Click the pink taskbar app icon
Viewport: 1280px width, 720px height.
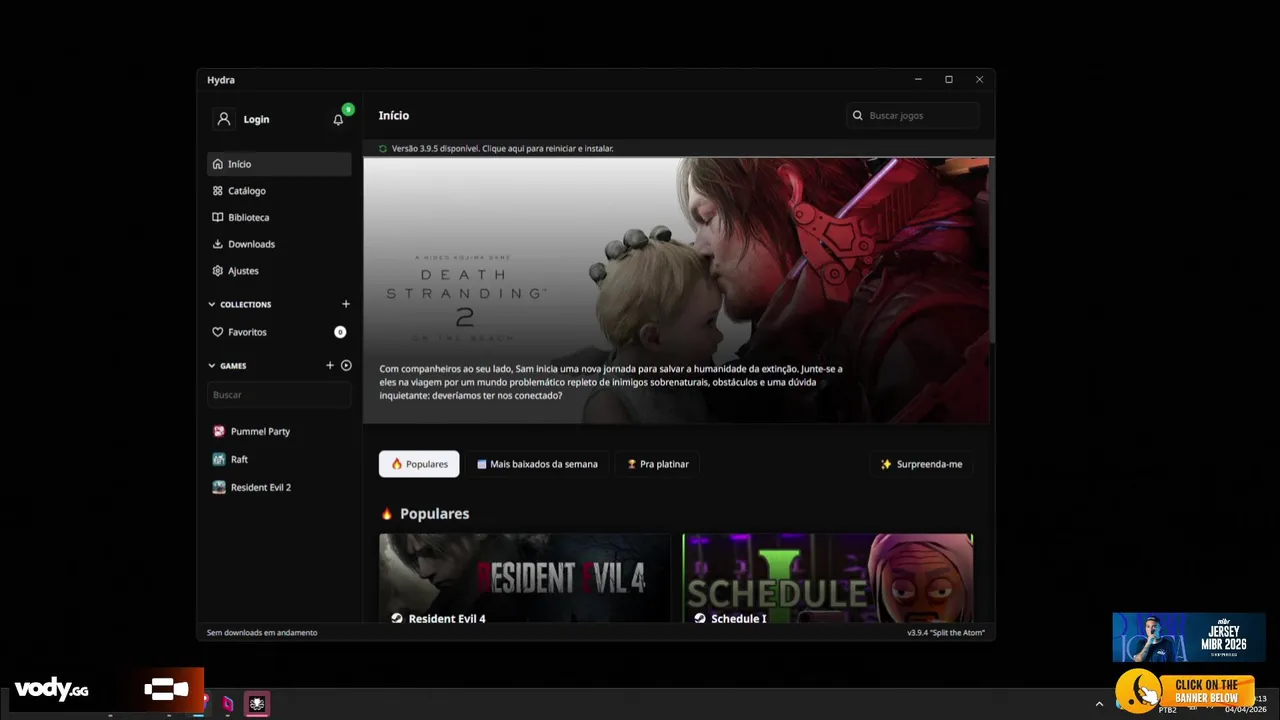coord(228,704)
